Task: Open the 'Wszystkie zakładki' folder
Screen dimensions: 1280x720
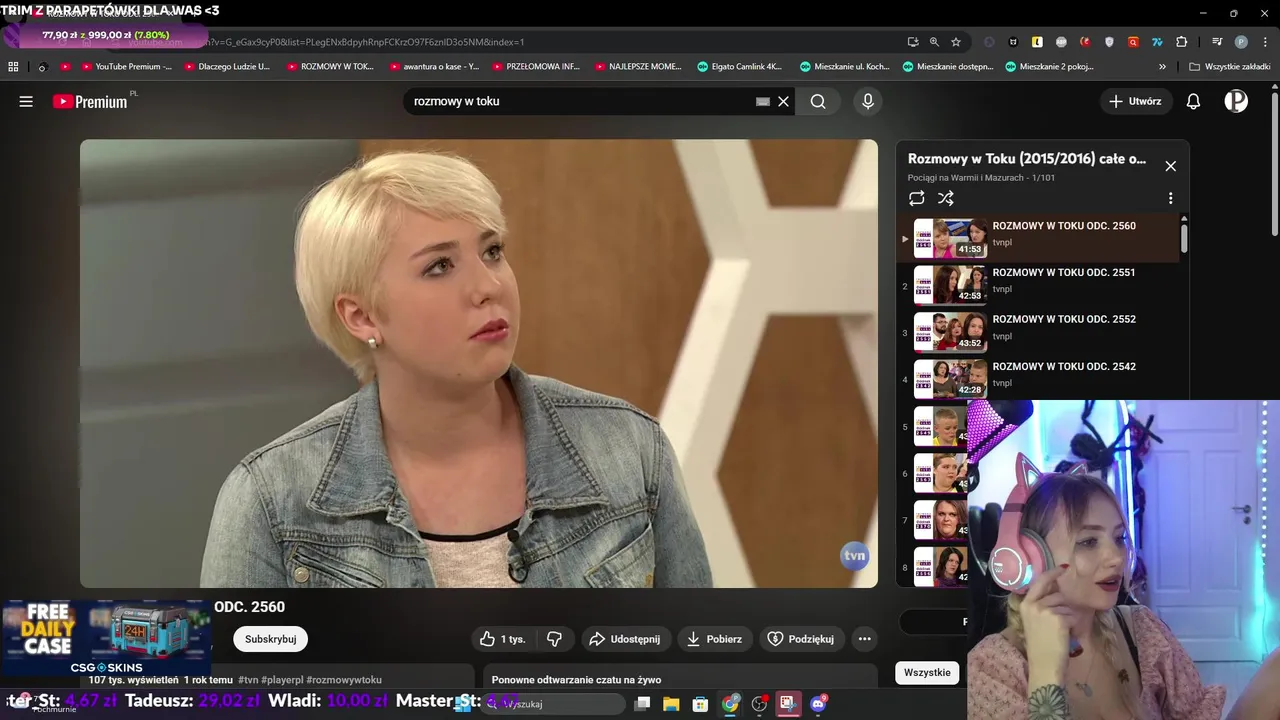Action: [x=1230, y=67]
